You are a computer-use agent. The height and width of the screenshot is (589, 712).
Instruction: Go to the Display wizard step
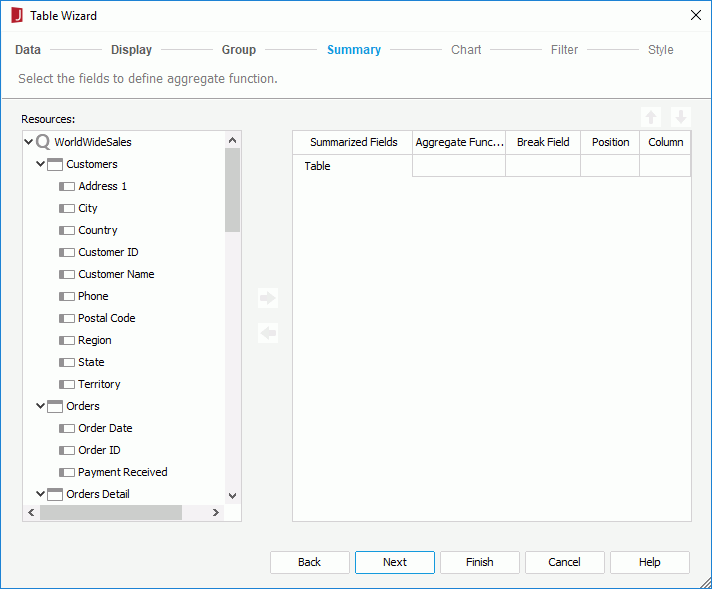tap(131, 49)
